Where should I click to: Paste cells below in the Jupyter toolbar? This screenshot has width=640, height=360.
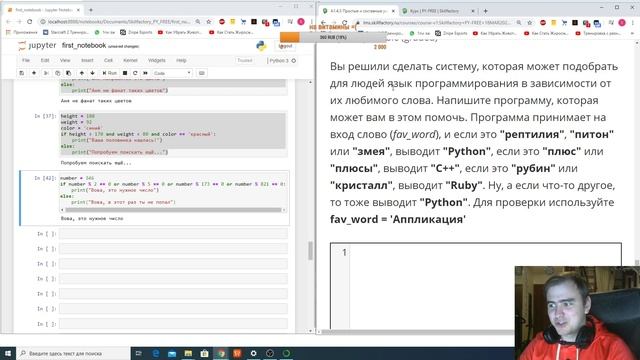point(68,73)
